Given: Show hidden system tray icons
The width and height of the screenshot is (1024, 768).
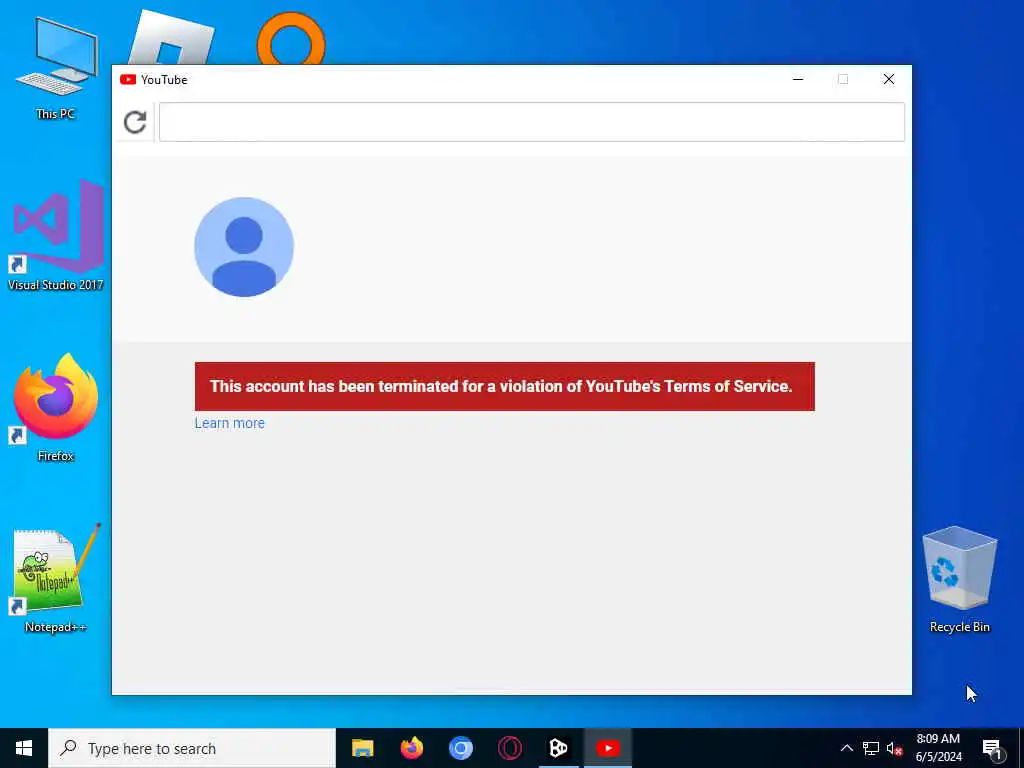Looking at the screenshot, I should click(846, 748).
